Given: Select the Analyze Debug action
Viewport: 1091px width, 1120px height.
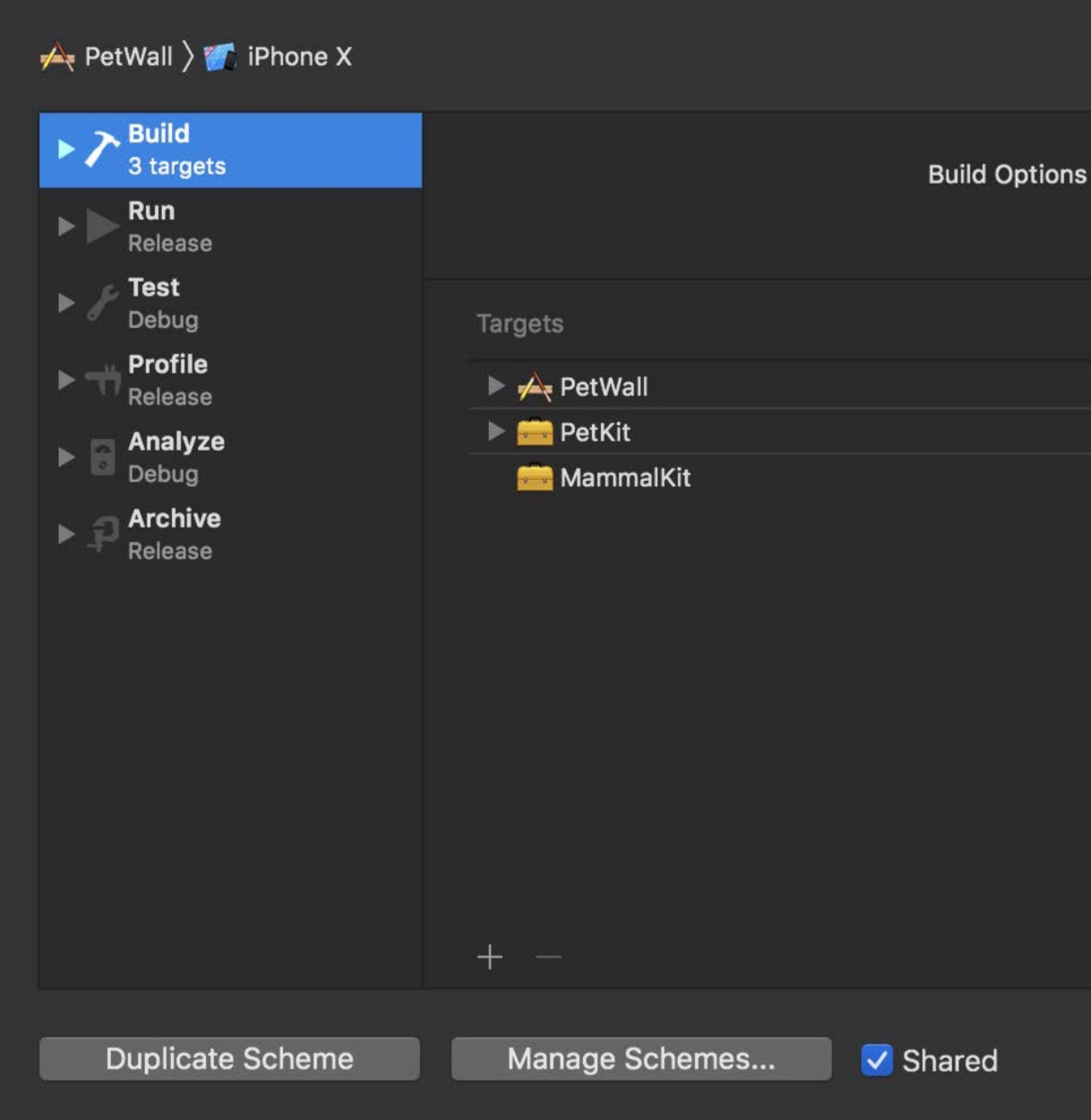Looking at the screenshot, I should pyautogui.click(x=230, y=458).
